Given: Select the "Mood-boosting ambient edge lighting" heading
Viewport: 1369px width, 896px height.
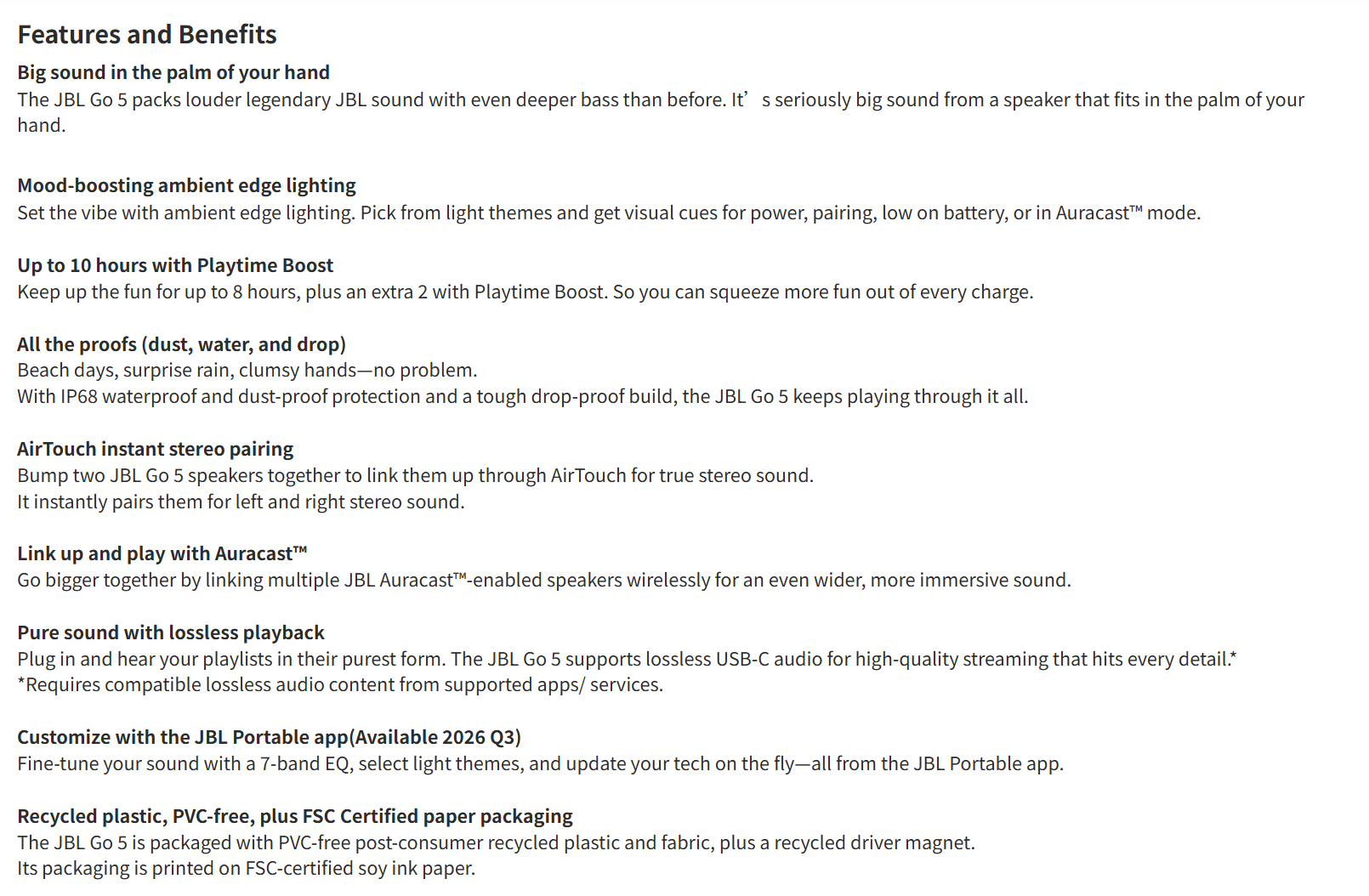Looking at the screenshot, I should click(186, 185).
